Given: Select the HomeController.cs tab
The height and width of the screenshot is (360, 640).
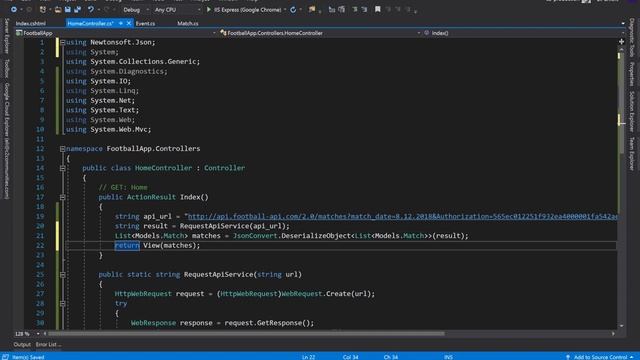Looking at the screenshot, I should (x=91, y=23).
